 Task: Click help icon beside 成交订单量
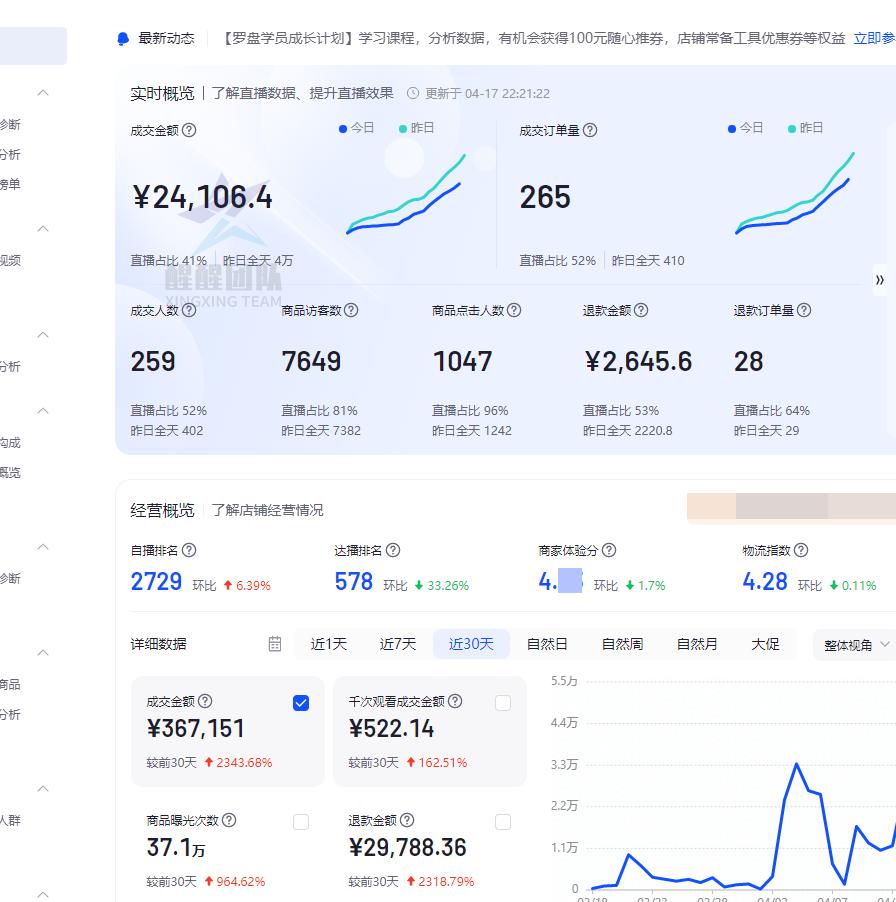click(590, 130)
